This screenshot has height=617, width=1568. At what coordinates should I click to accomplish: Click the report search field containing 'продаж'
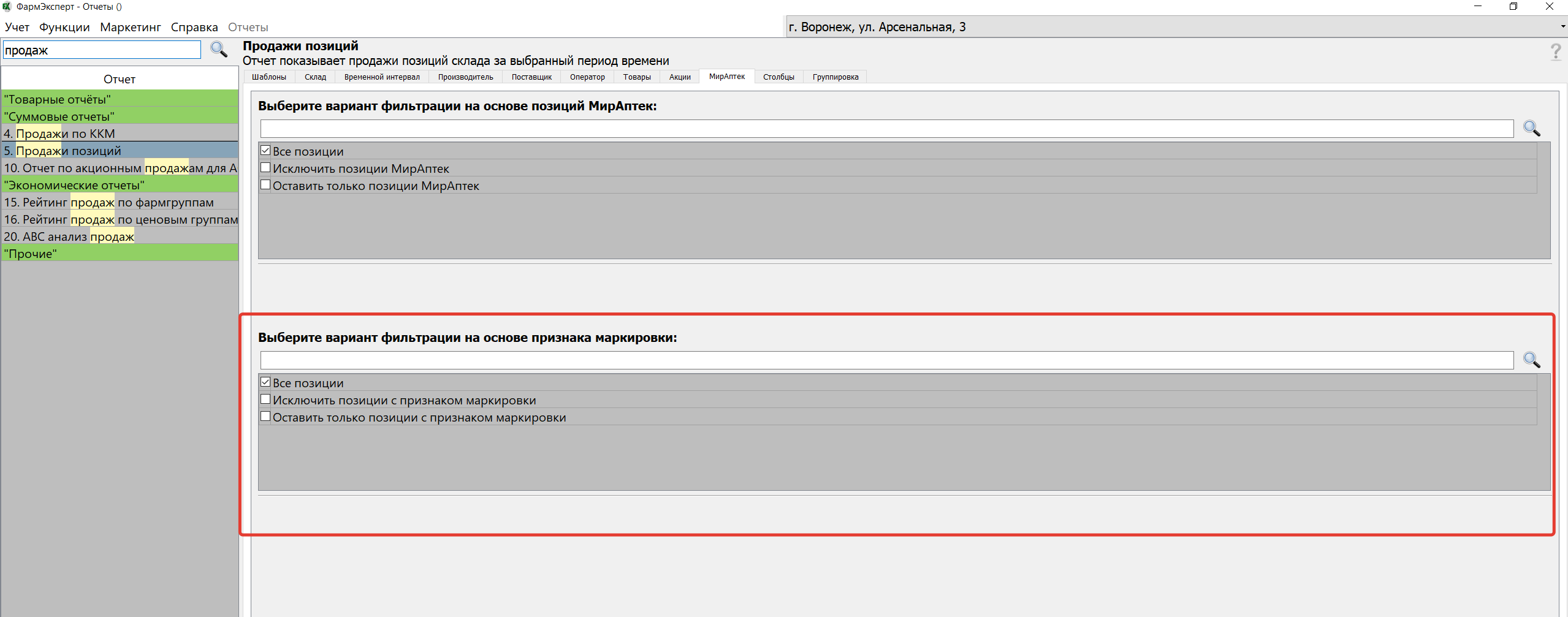point(102,50)
